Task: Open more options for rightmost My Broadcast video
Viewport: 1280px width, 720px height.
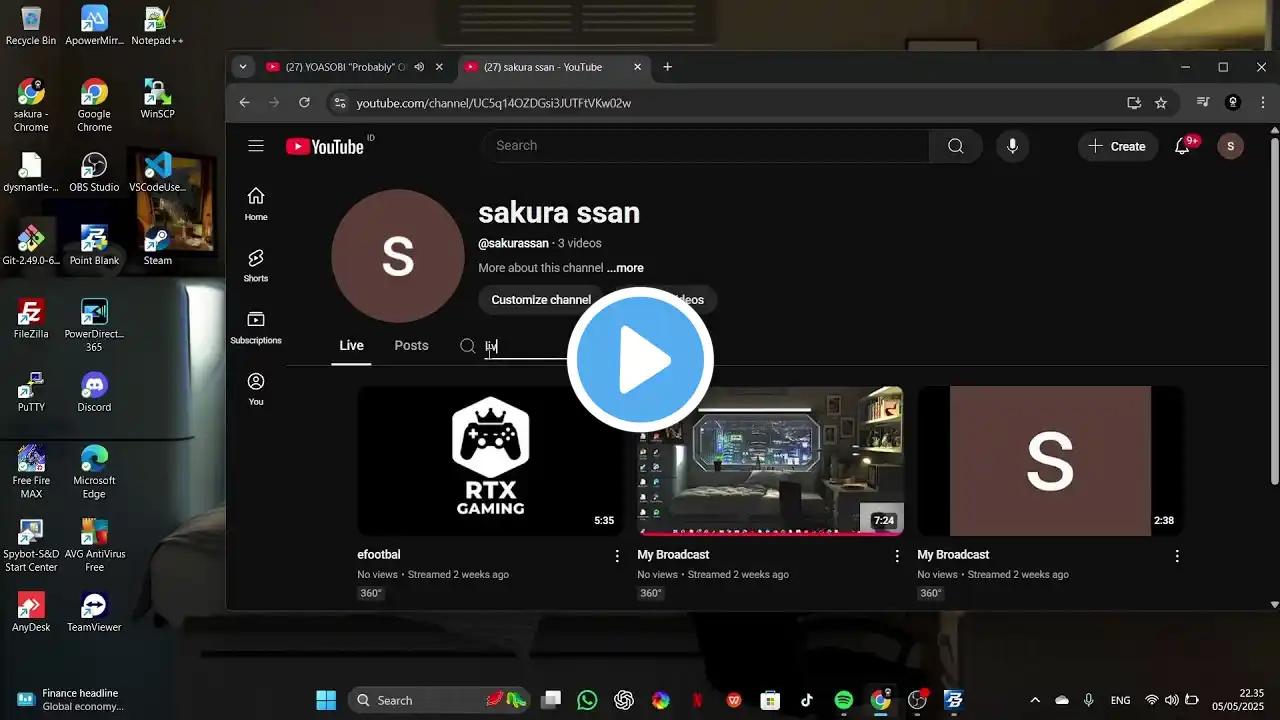Action: pyautogui.click(x=1177, y=556)
